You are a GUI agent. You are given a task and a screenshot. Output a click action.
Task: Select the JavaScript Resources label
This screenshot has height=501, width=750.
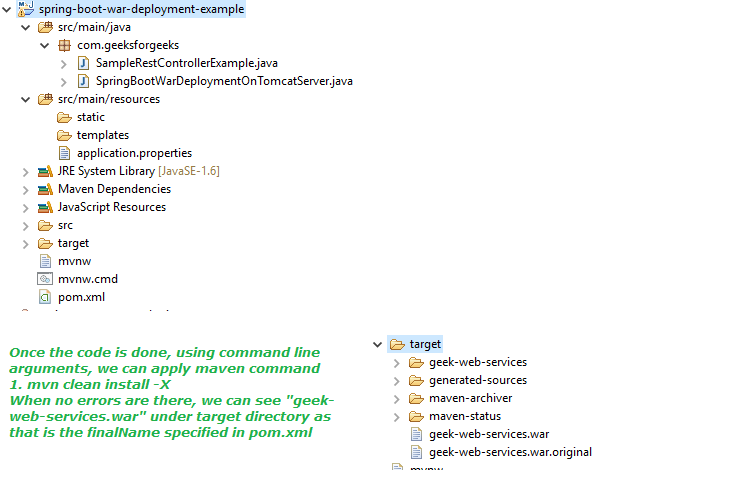pos(112,207)
